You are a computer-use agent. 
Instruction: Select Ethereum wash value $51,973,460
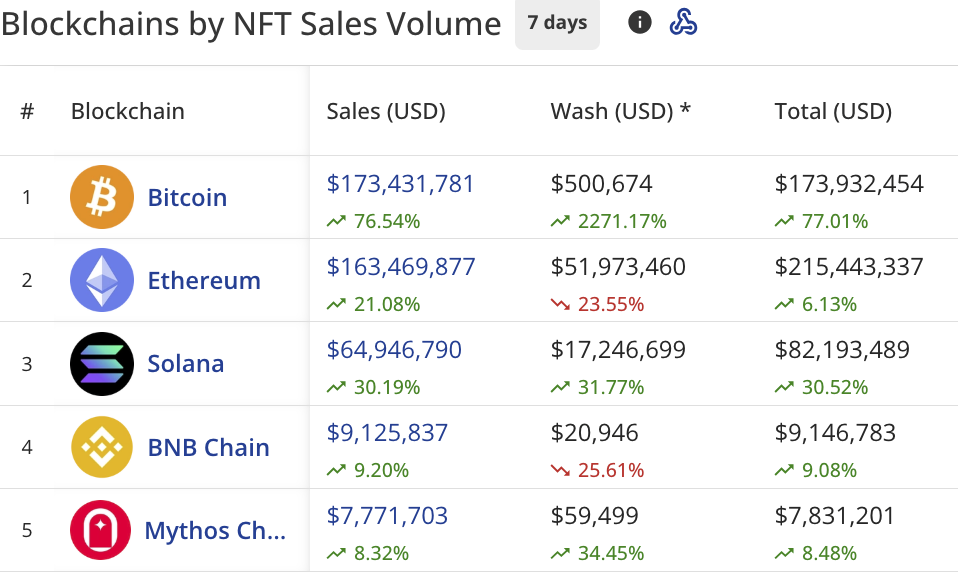point(618,266)
